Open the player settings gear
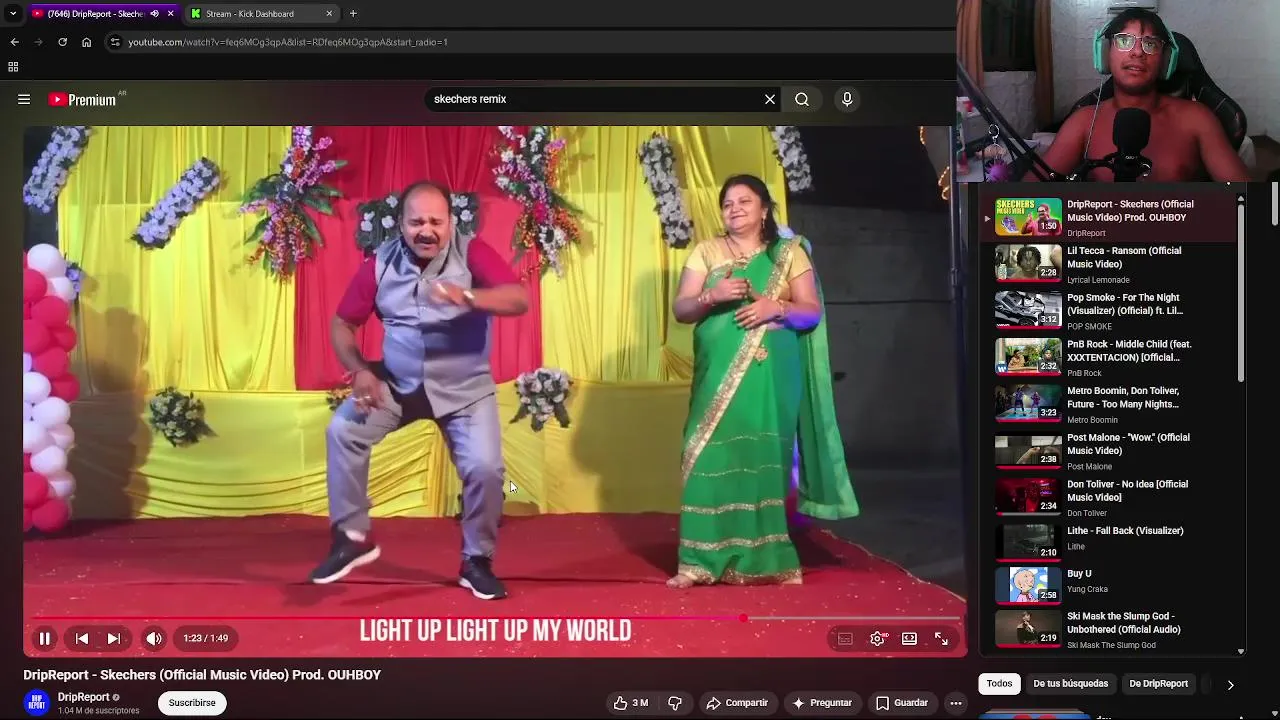 [877, 638]
